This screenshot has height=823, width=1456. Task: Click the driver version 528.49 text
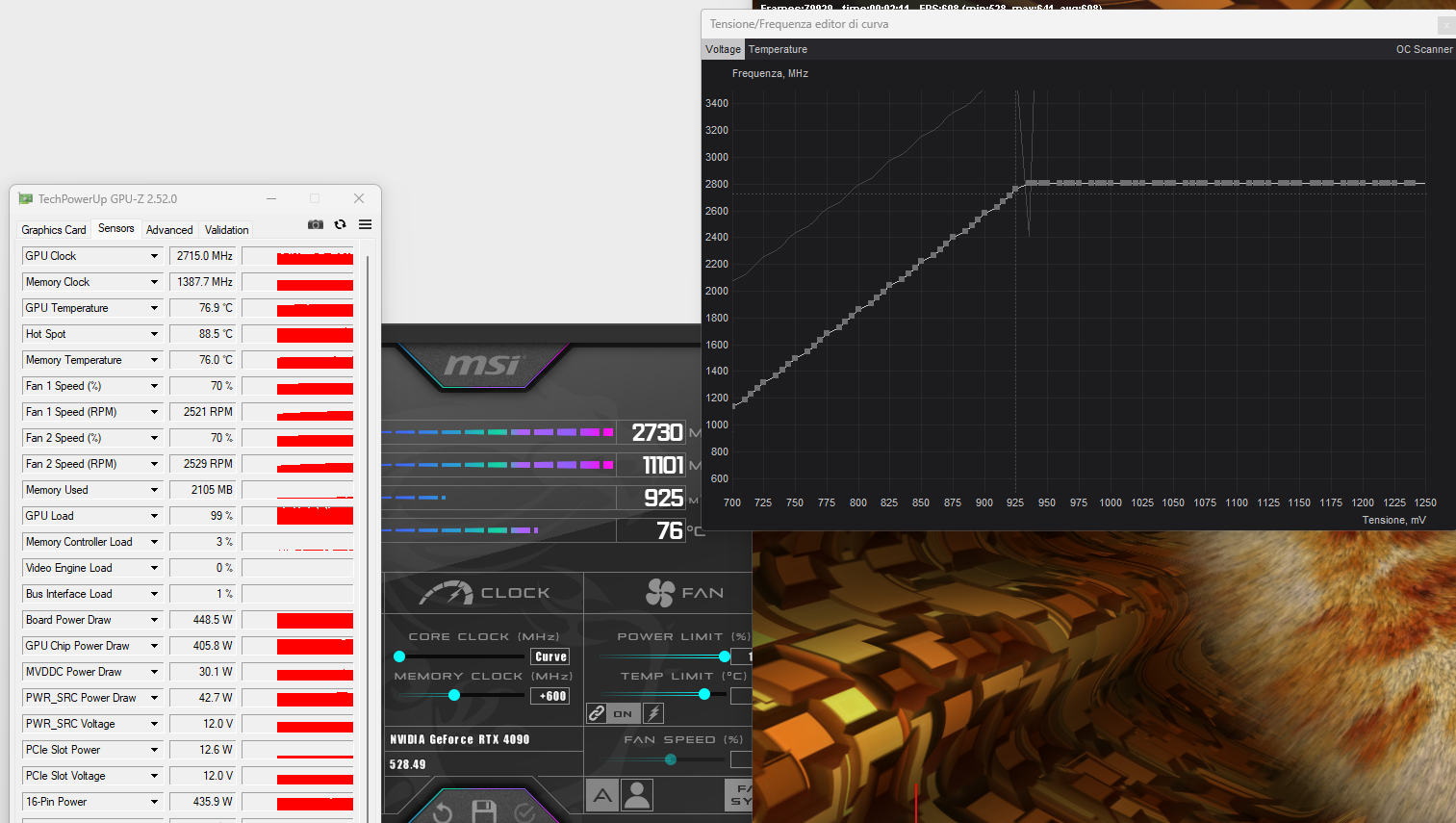pos(408,764)
